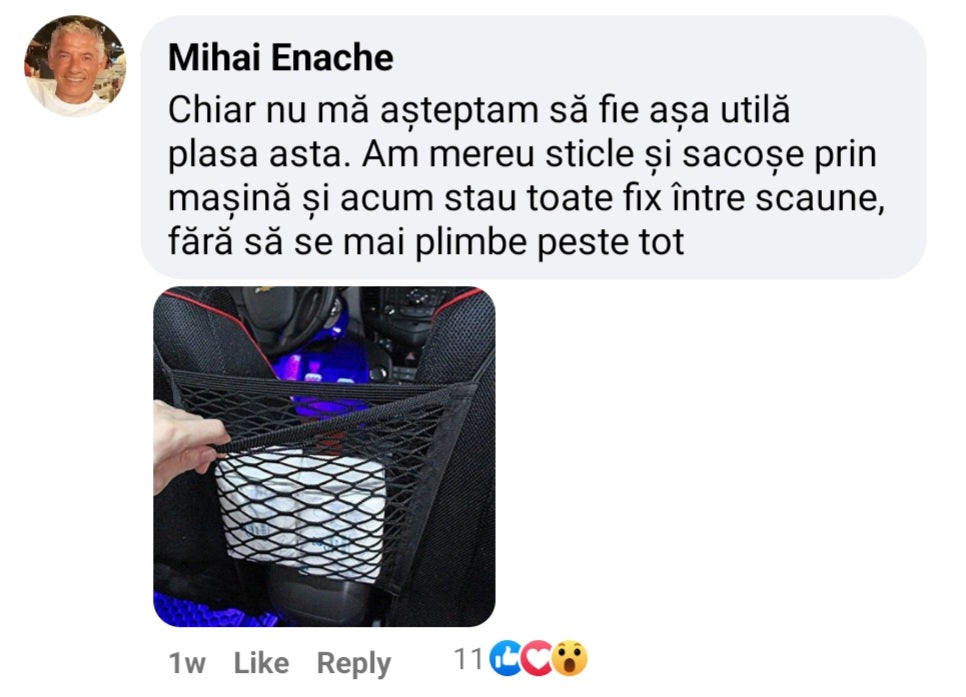Viewport: 966px width, 697px height.
Task: Open Mihai Enache's profile avatar
Action: coord(75,65)
